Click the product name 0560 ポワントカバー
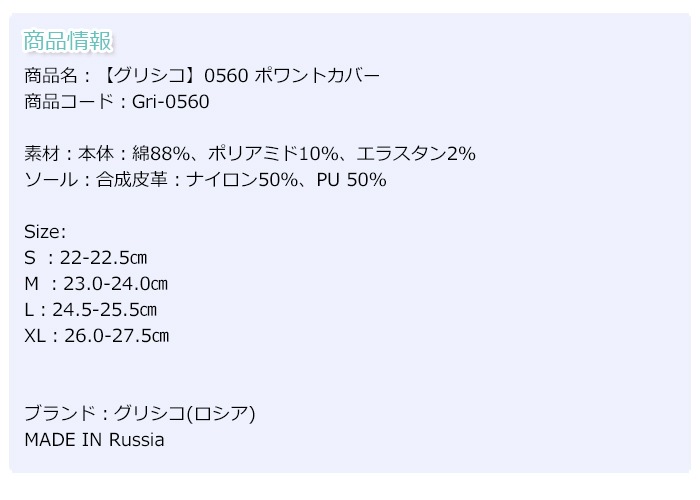The width and height of the screenshot is (700, 500). point(292,76)
